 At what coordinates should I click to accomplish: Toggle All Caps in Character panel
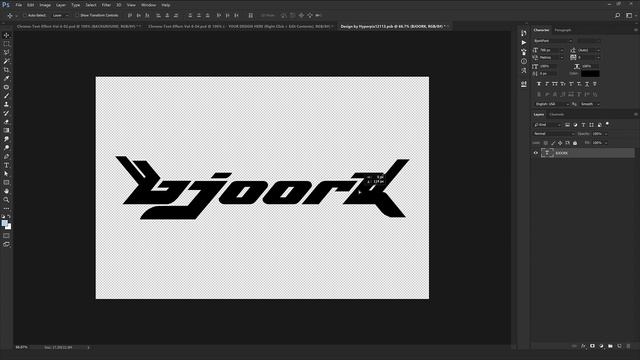click(555, 84)
